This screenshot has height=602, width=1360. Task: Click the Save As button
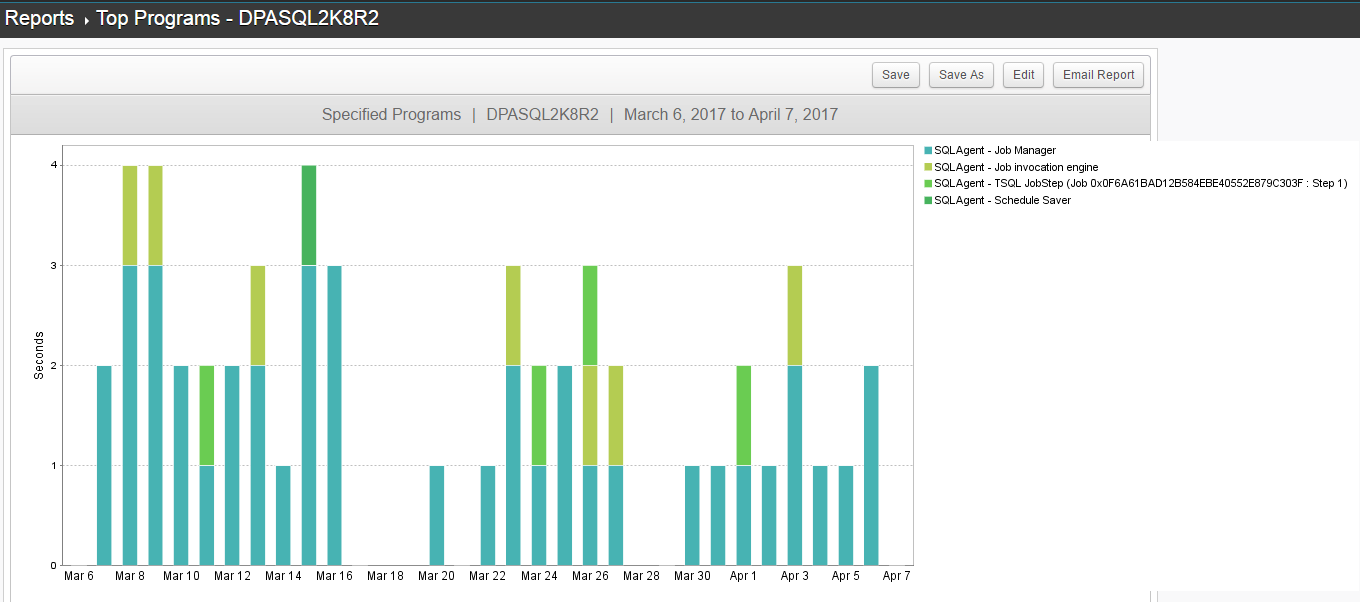961,75
